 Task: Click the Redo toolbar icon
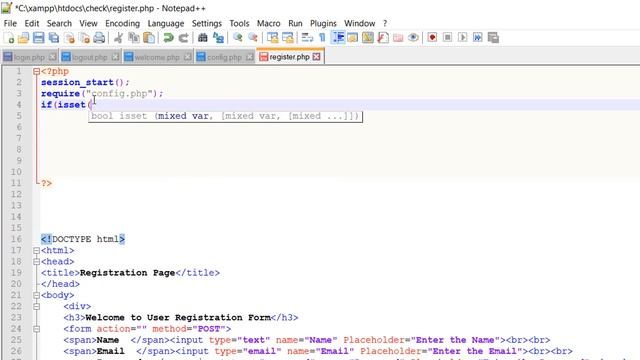pyautogui.click(x=183, y=38)
